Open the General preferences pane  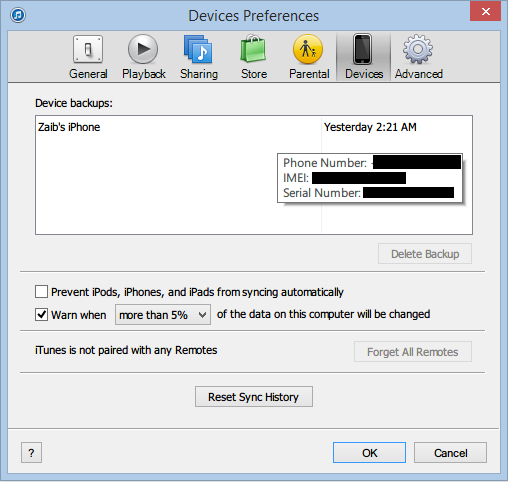88,57
